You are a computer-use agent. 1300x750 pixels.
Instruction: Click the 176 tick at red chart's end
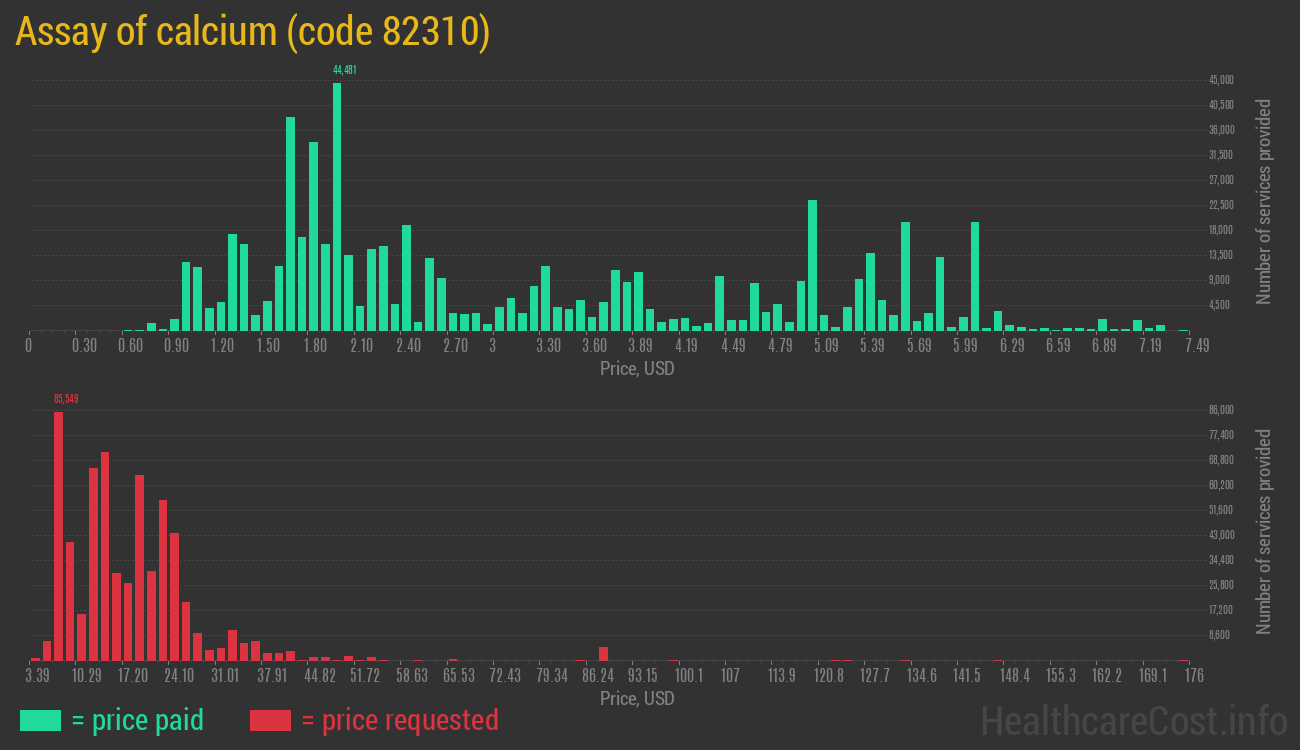point(1191,676)
